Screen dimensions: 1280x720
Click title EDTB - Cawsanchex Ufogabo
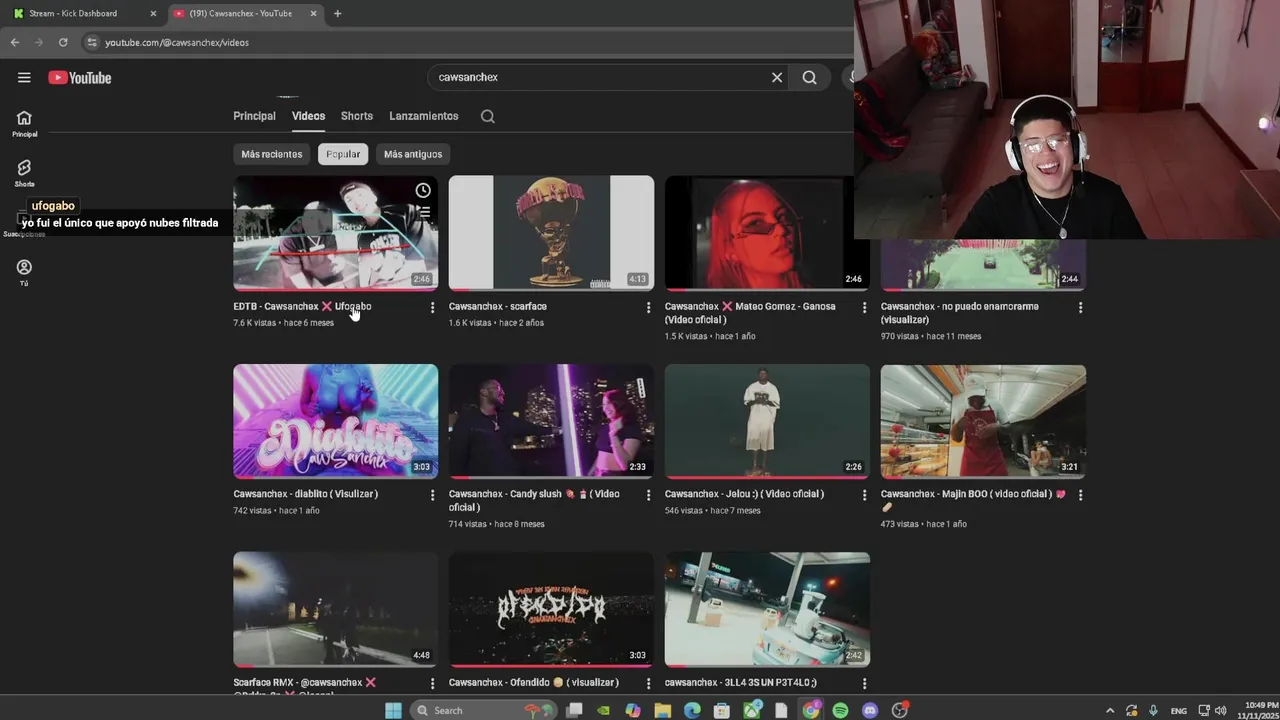coord(302,306)
